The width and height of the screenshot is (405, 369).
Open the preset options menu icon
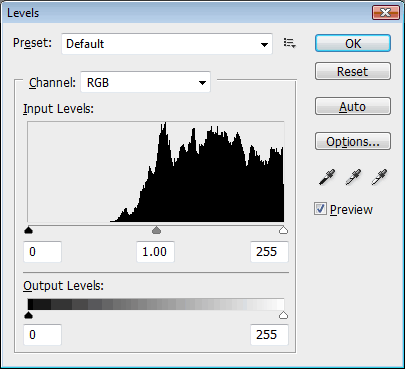tap(289, 43)
